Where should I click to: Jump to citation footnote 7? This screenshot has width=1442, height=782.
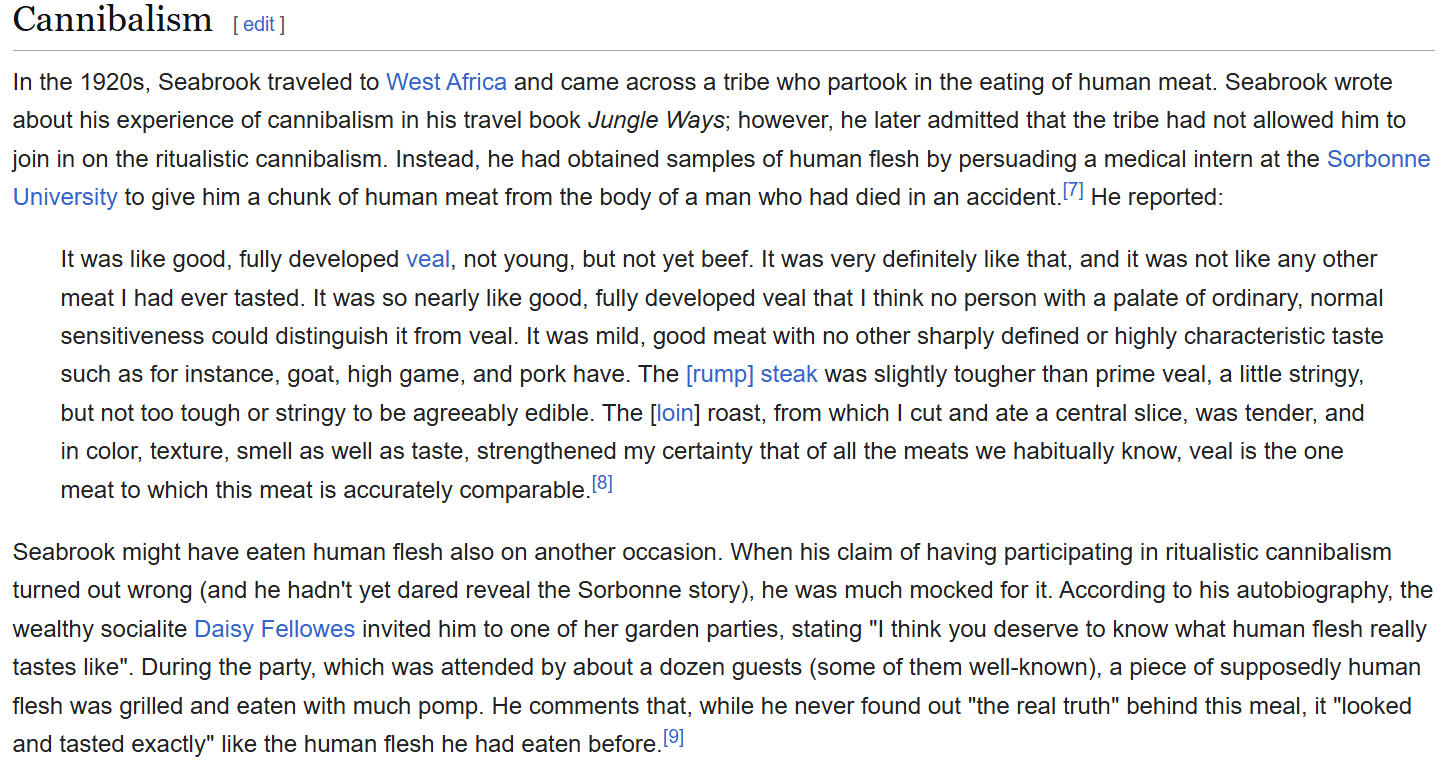pos(1073,190)
